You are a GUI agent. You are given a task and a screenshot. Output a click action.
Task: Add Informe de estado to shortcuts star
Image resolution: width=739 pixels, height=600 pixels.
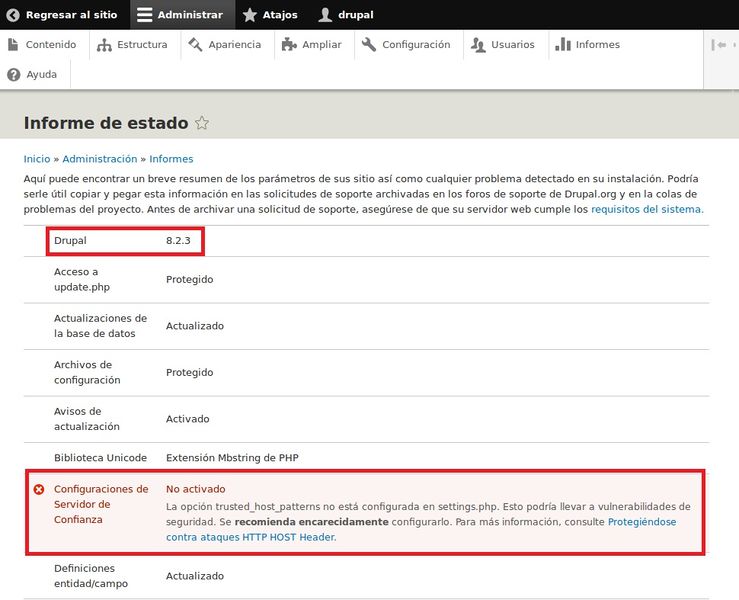202,123
